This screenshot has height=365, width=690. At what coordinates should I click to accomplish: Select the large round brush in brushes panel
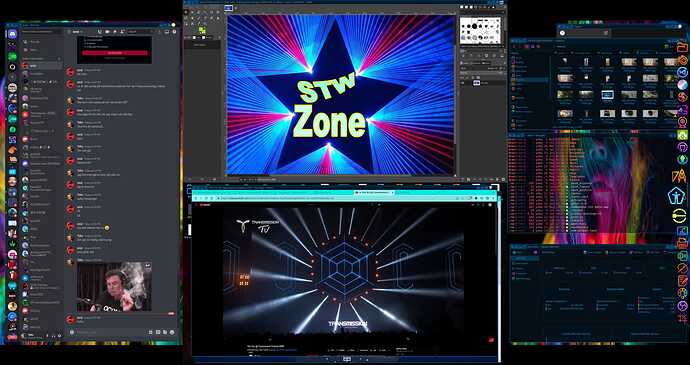click(474, 27)
